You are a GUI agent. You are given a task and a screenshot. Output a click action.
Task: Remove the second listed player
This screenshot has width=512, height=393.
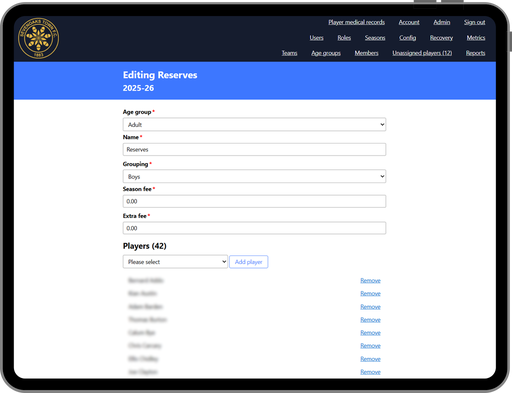pyautogui.click(x=370, y=293)
